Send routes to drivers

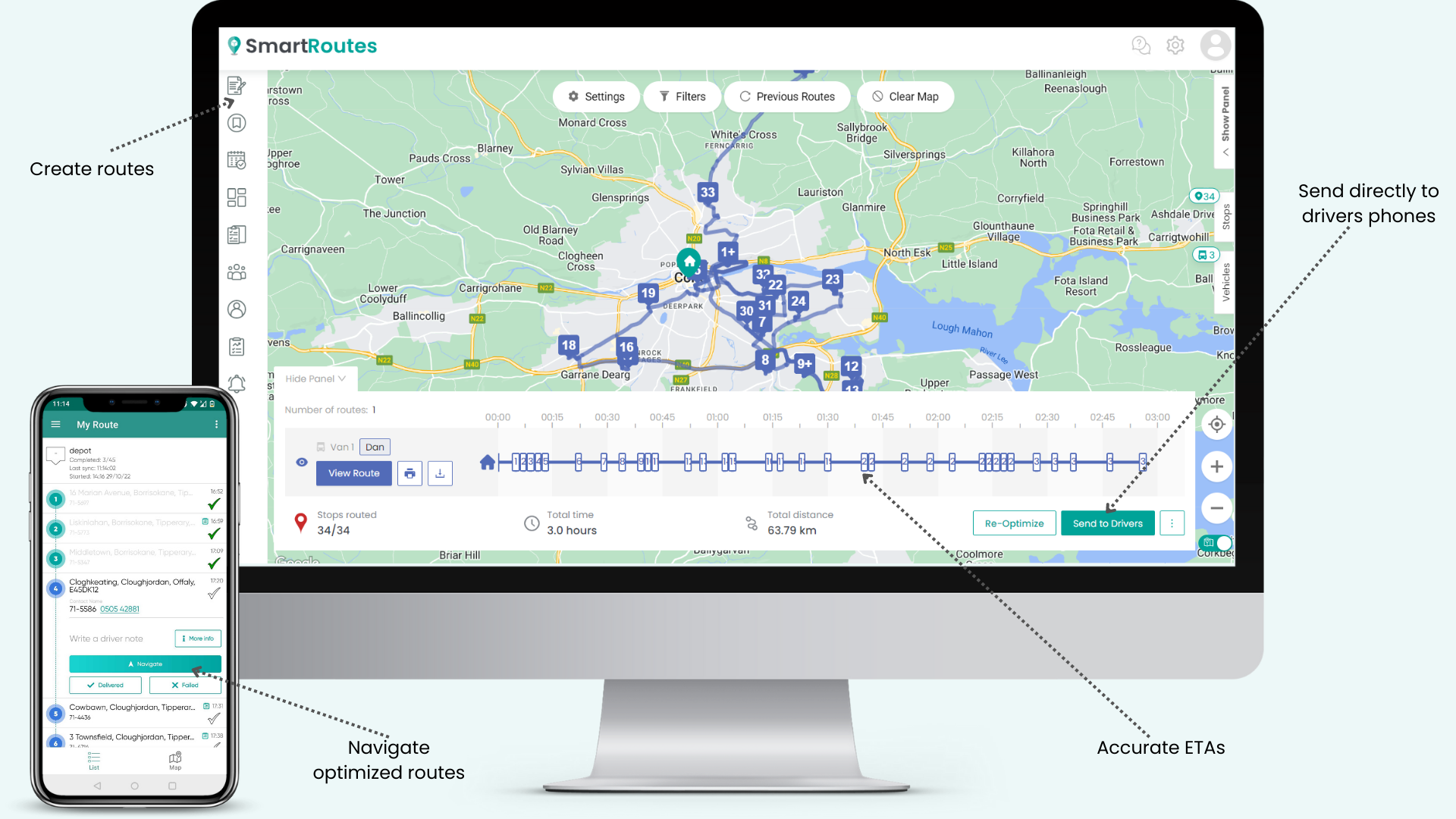click(x=1108, y=522)
